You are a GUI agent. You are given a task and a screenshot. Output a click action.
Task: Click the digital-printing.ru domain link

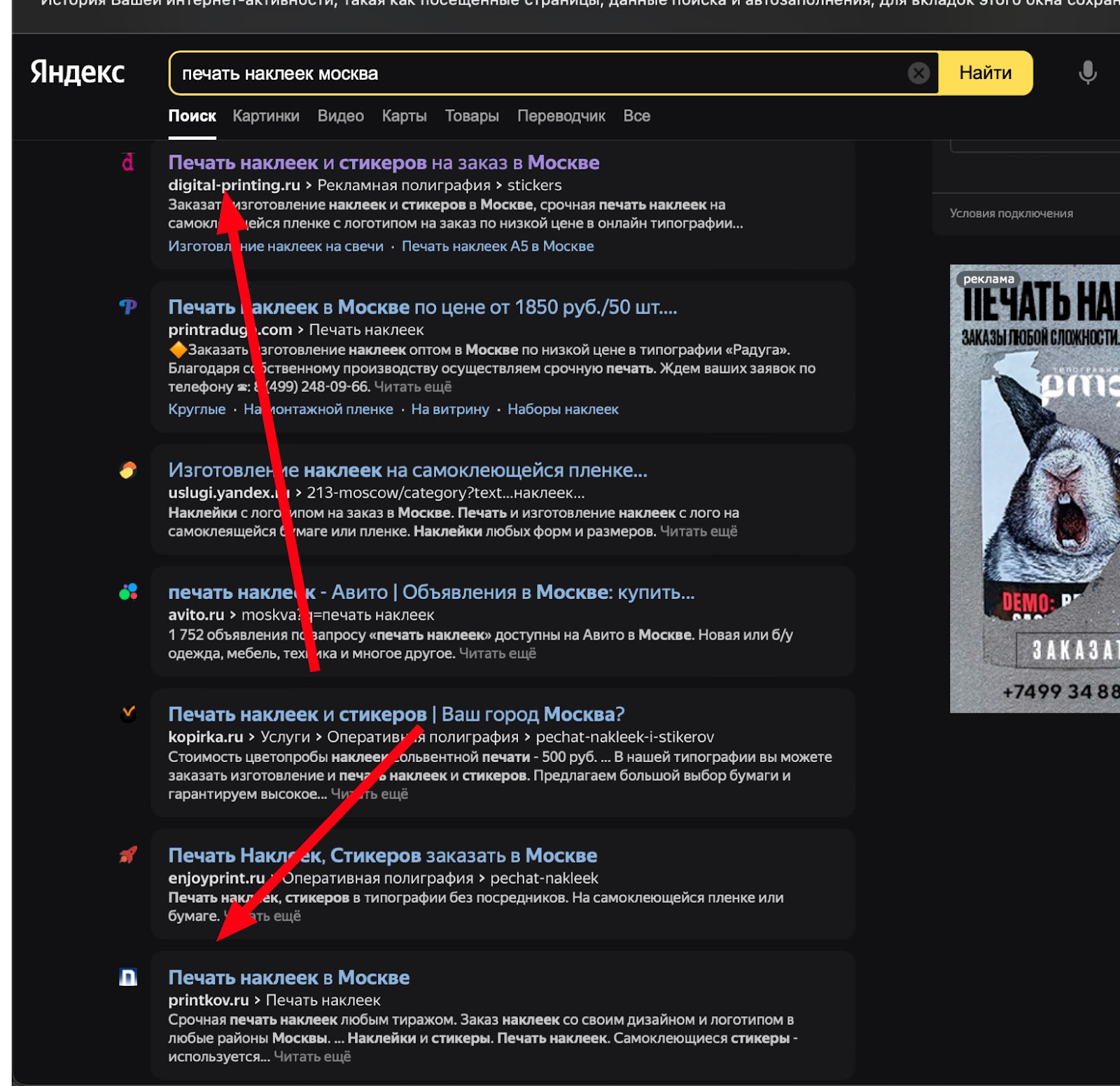234,185
